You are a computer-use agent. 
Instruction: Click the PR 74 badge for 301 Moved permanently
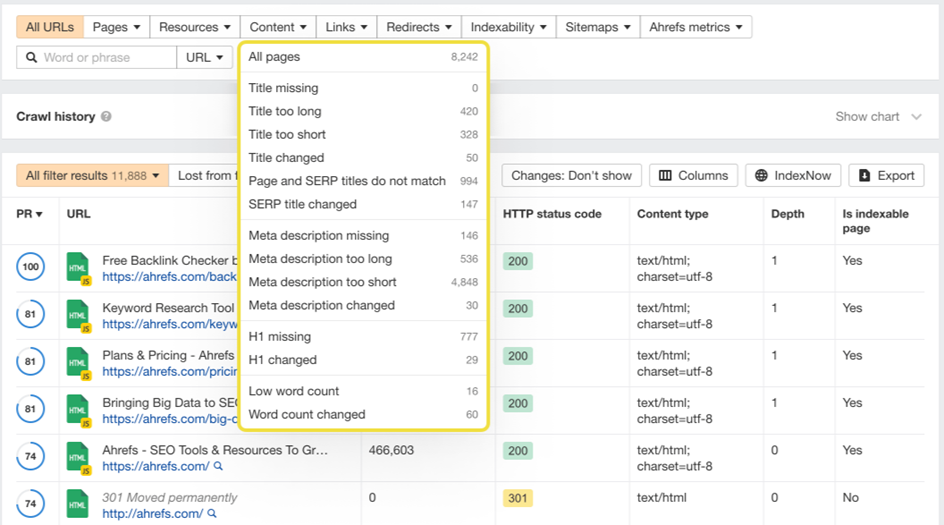pyautogui.click(x=30, y=504)
